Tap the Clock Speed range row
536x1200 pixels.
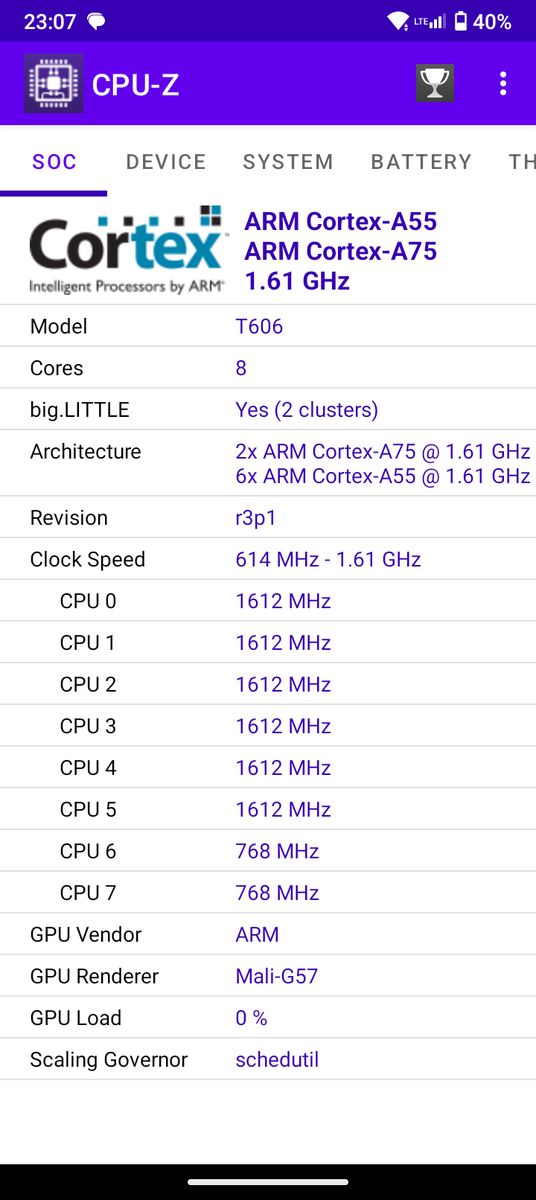pyautogui.click(x=268, y=559)
